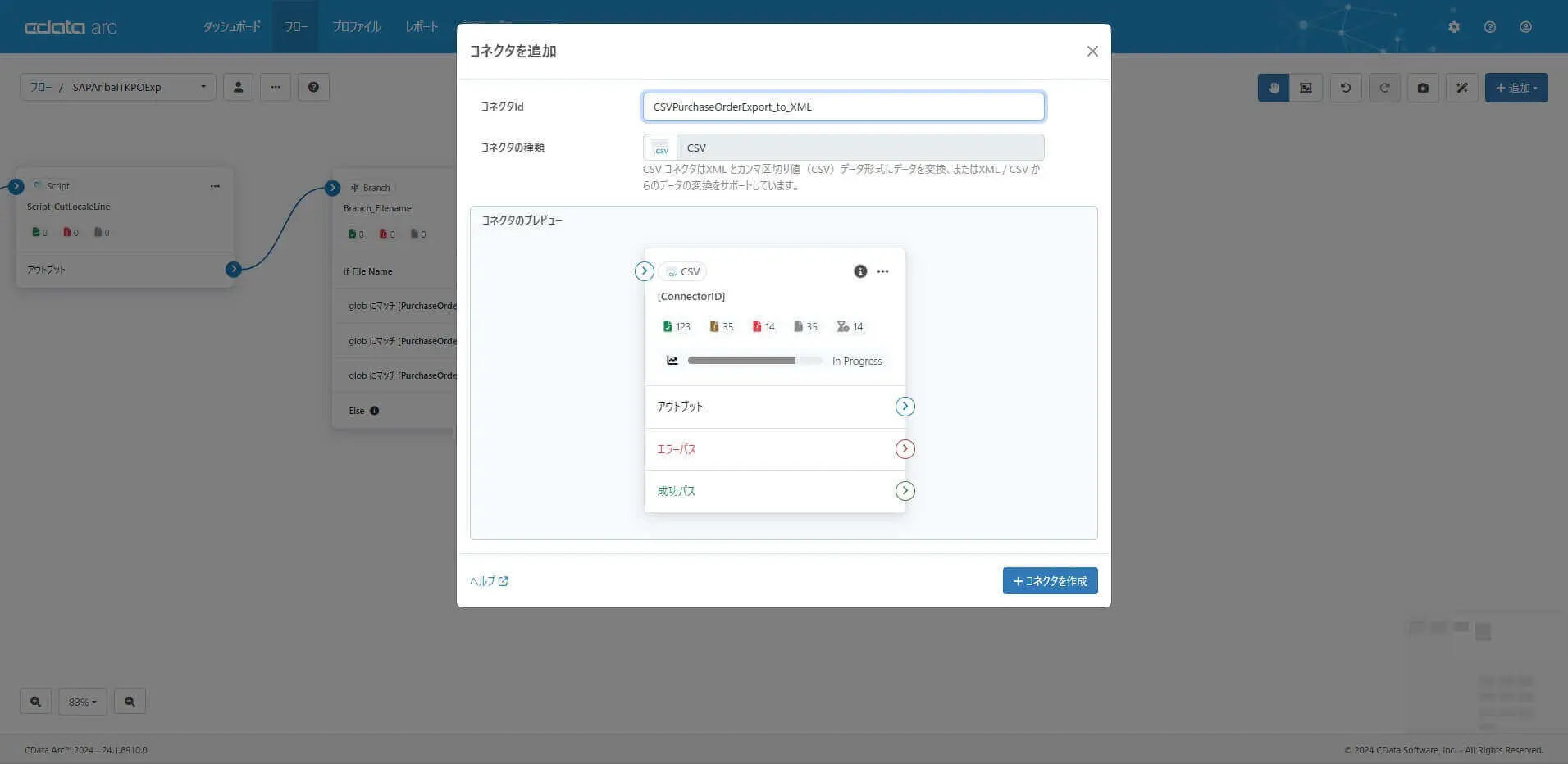
Task: Click the Branch_Filename connector name
Action: (377, 208)
